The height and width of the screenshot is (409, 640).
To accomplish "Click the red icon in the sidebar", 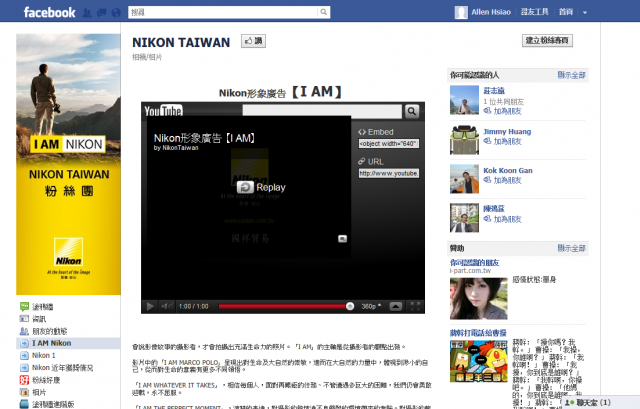I will [24, 380].
